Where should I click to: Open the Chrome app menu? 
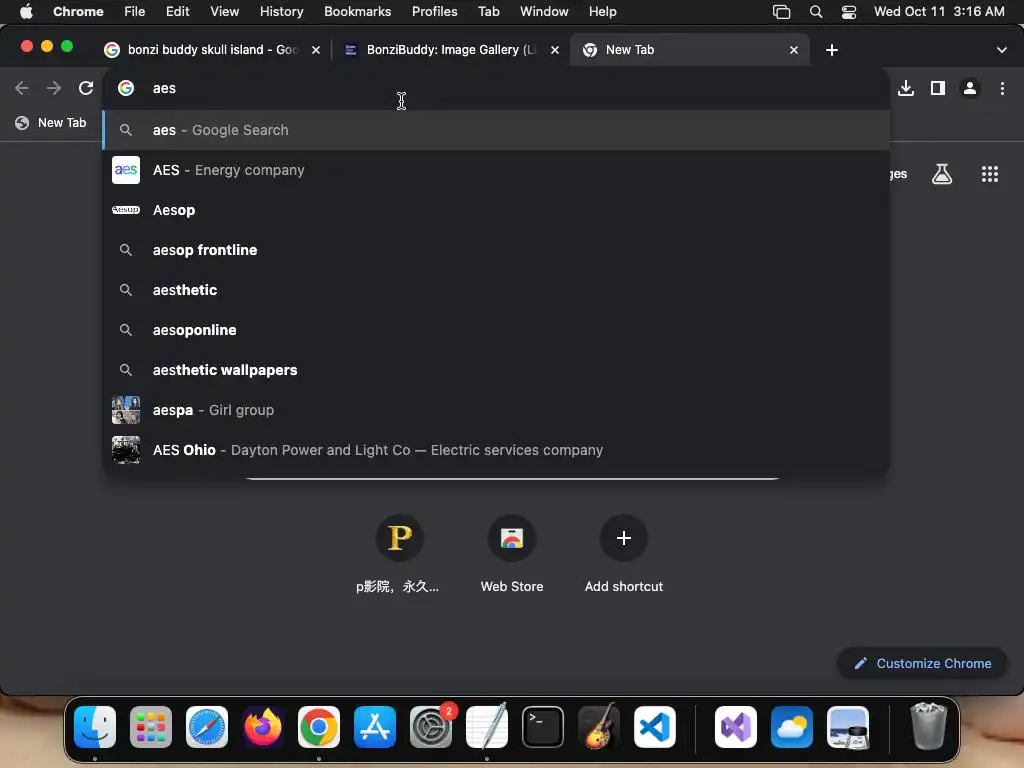click(78, 12)
